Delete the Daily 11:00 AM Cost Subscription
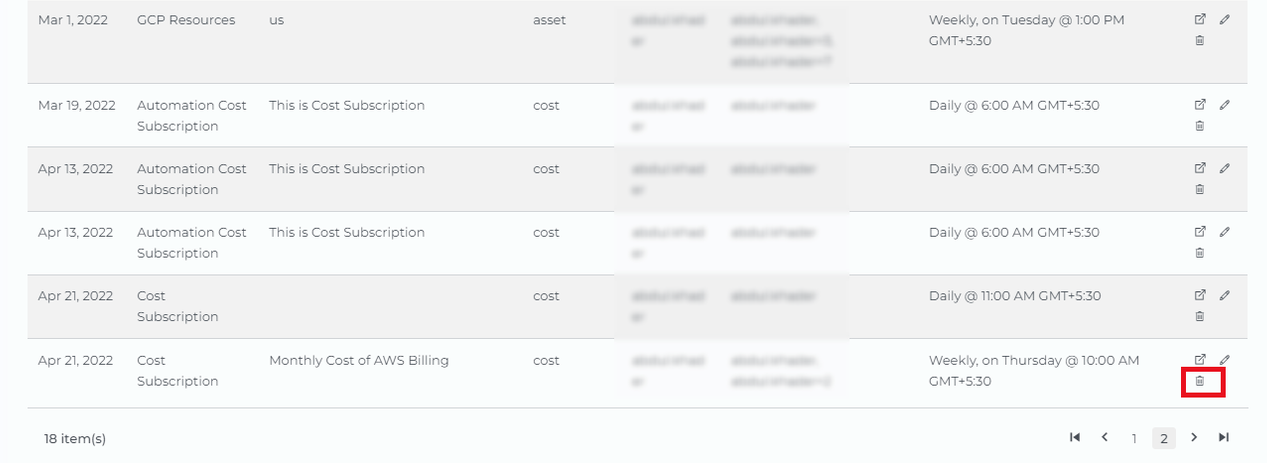Image resolution: width=1267 pixels, height=463 pixels. [x=1200, y=317]
